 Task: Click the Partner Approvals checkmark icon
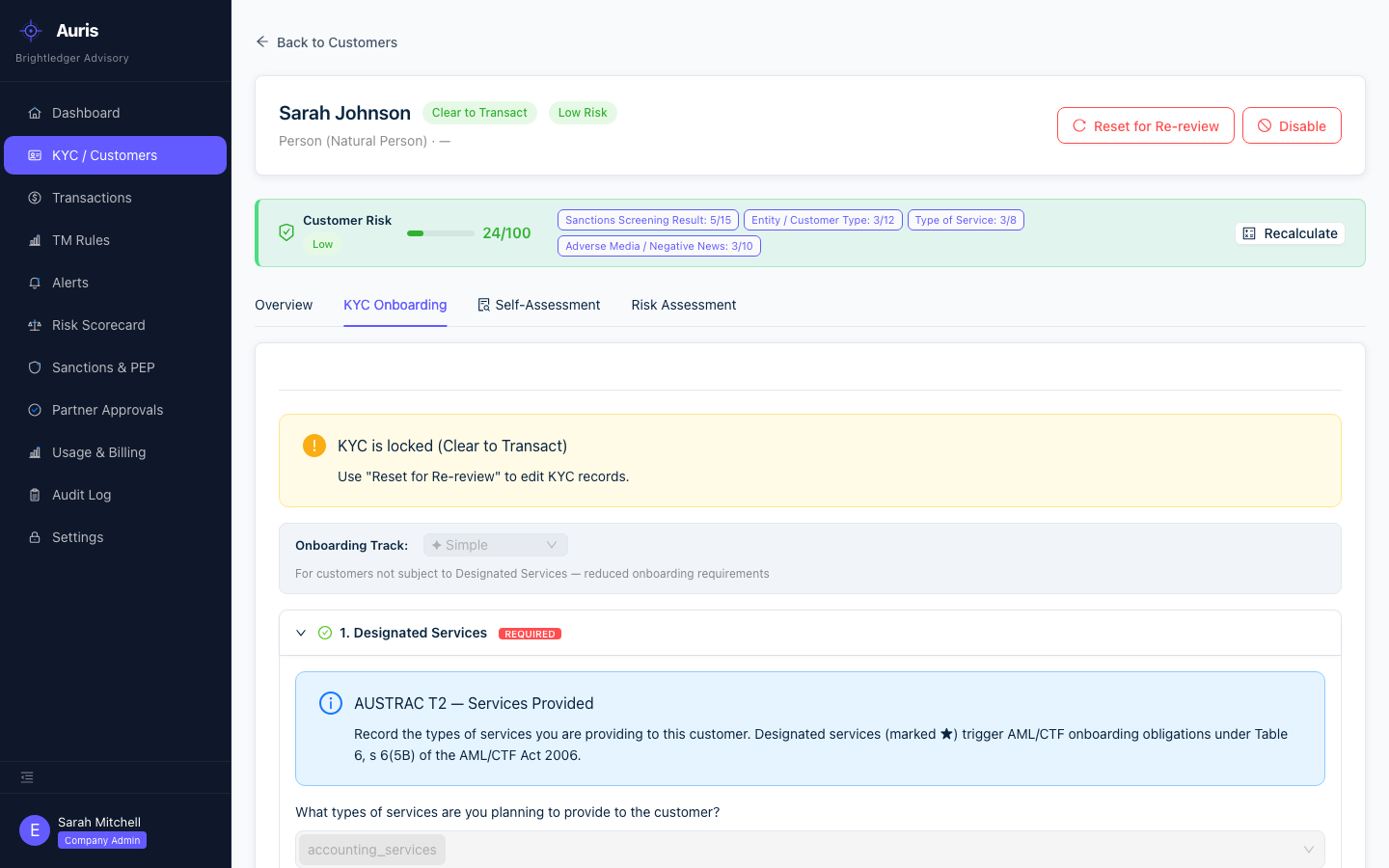coord(35,410)
